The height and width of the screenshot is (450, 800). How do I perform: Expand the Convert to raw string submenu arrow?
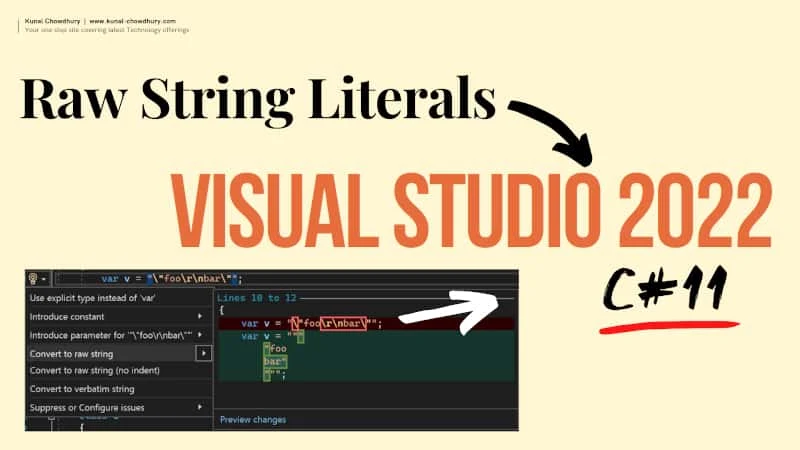point(204,353)
